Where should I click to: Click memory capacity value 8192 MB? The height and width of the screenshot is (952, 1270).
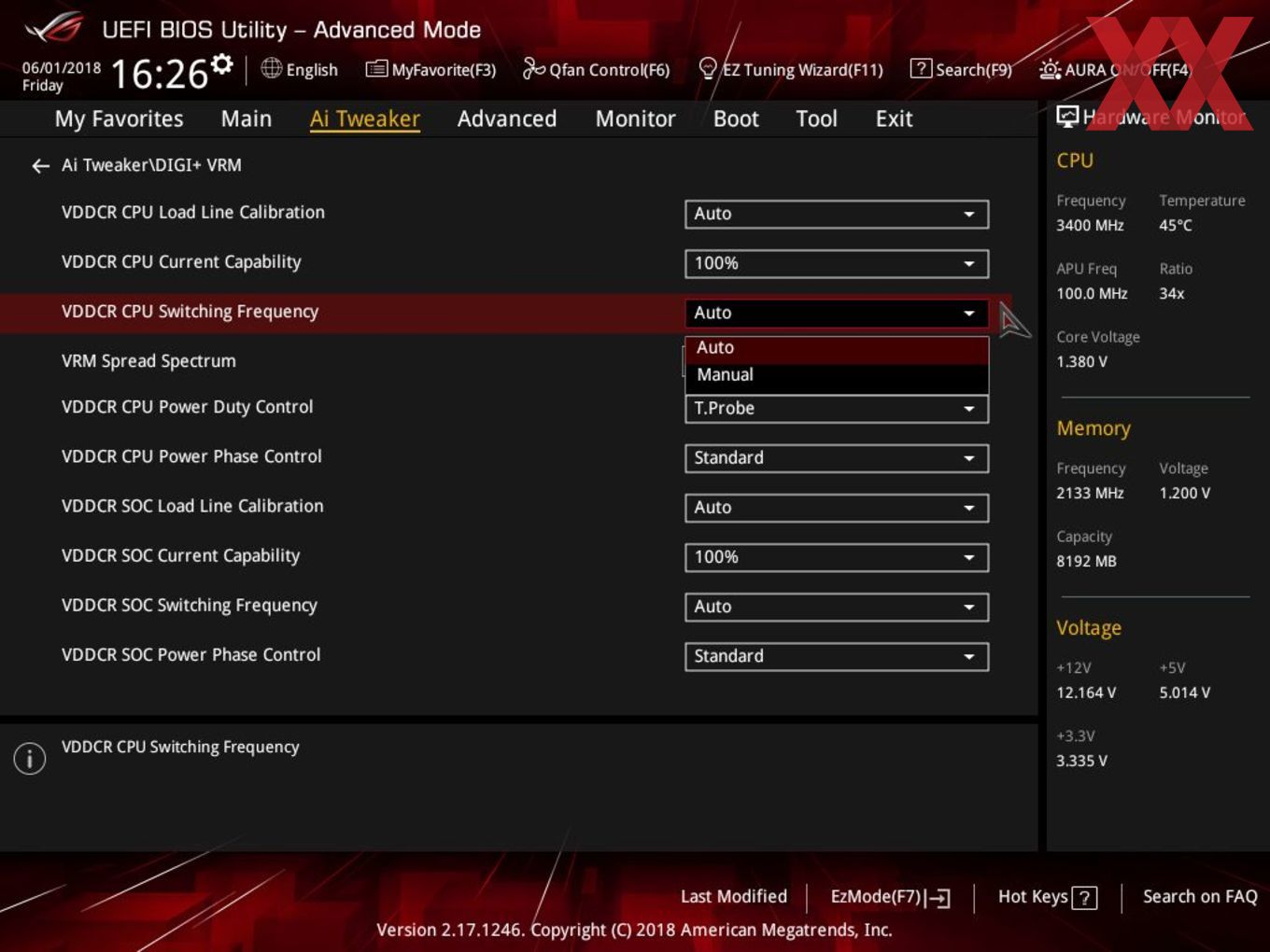coord(1086,561)
